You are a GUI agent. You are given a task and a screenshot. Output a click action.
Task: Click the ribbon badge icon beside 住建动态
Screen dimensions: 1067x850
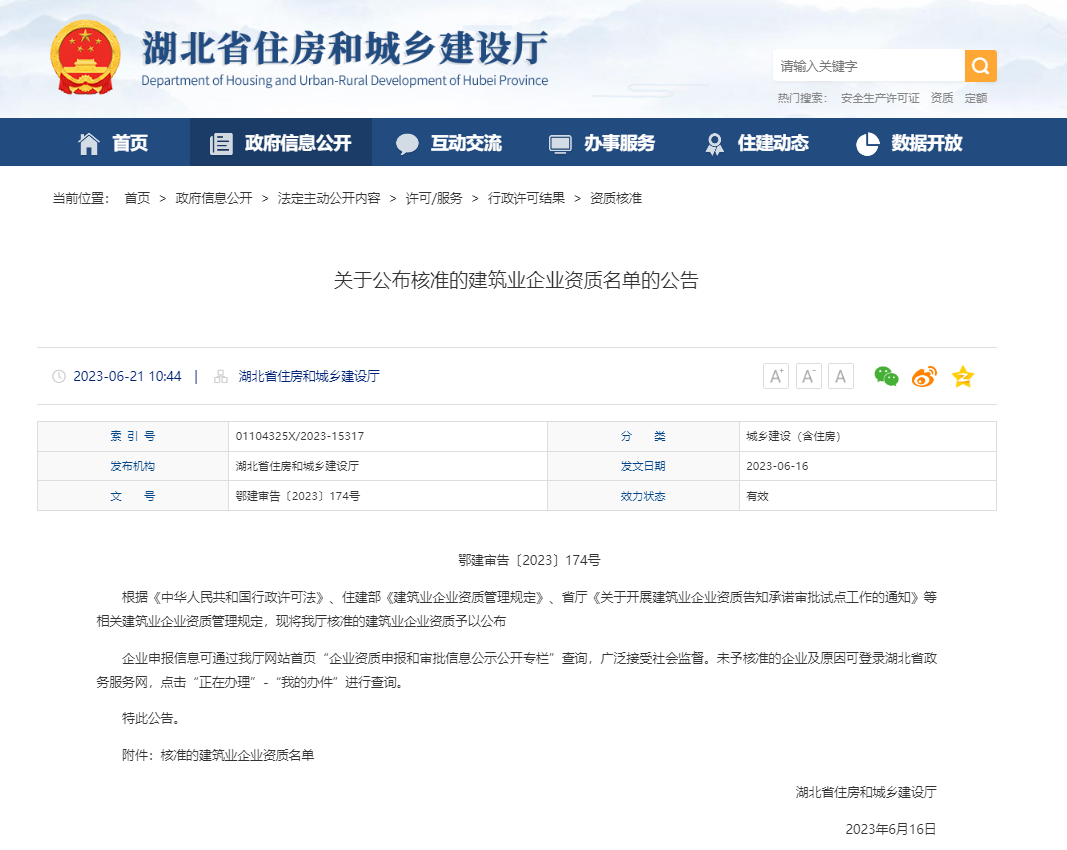click(x=715, y=144)
